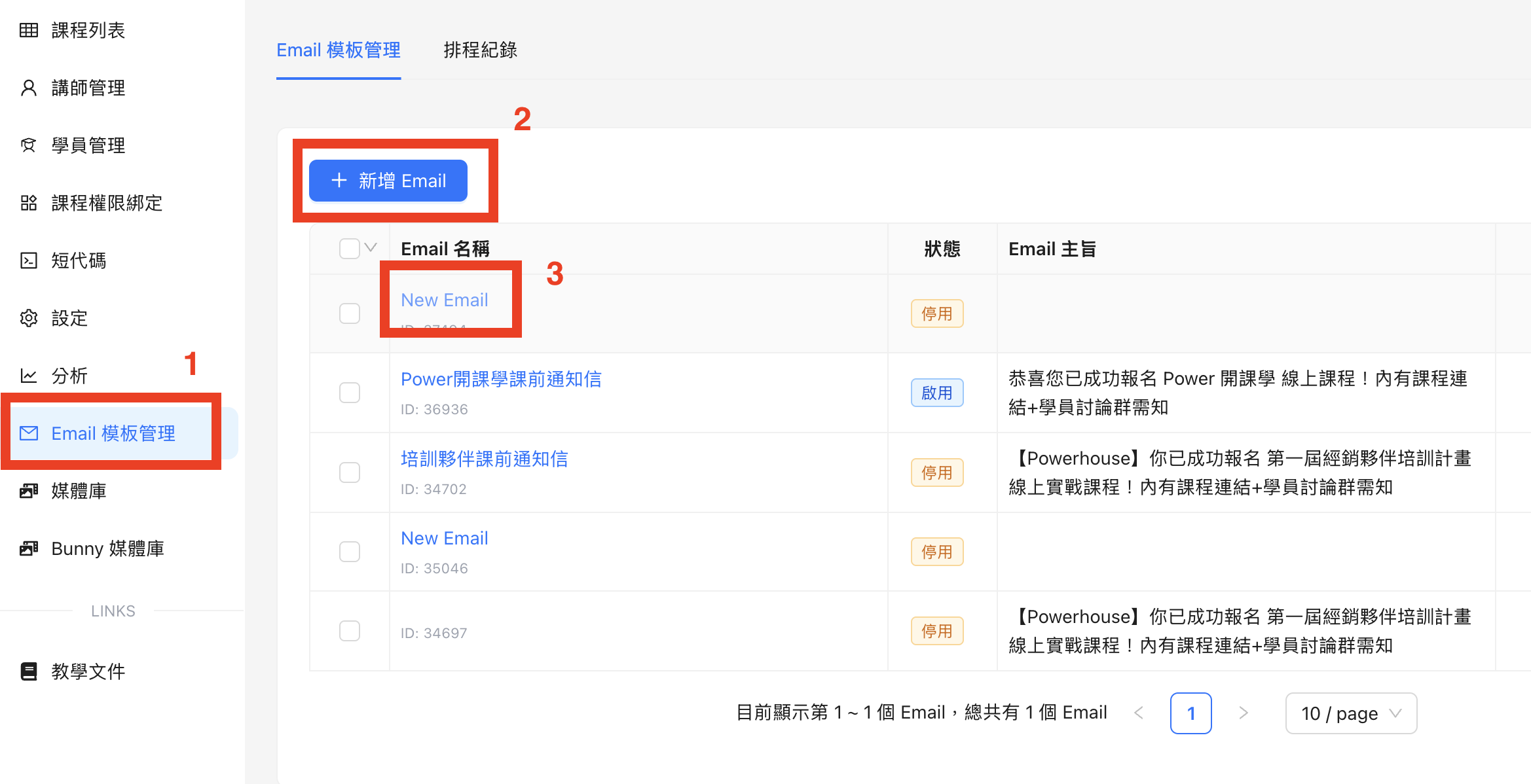Check the select-all checkbox in the table header
Image resolution: width=1531 pixels, height=784 pixels.
pyautogui.click(x=350, y=248)
